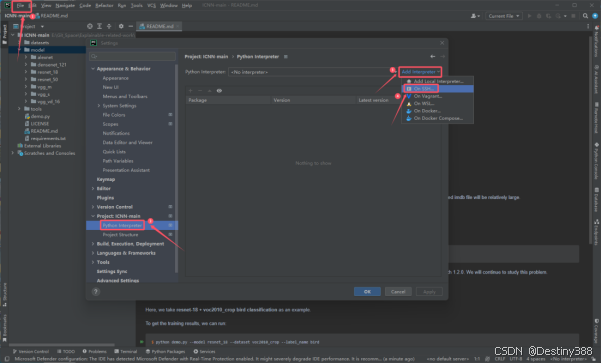The height and width of the screenshot is (363, 602).
Task: Click the Run button in toolbar
Action: pyautogui.click(x=529, y=16)
